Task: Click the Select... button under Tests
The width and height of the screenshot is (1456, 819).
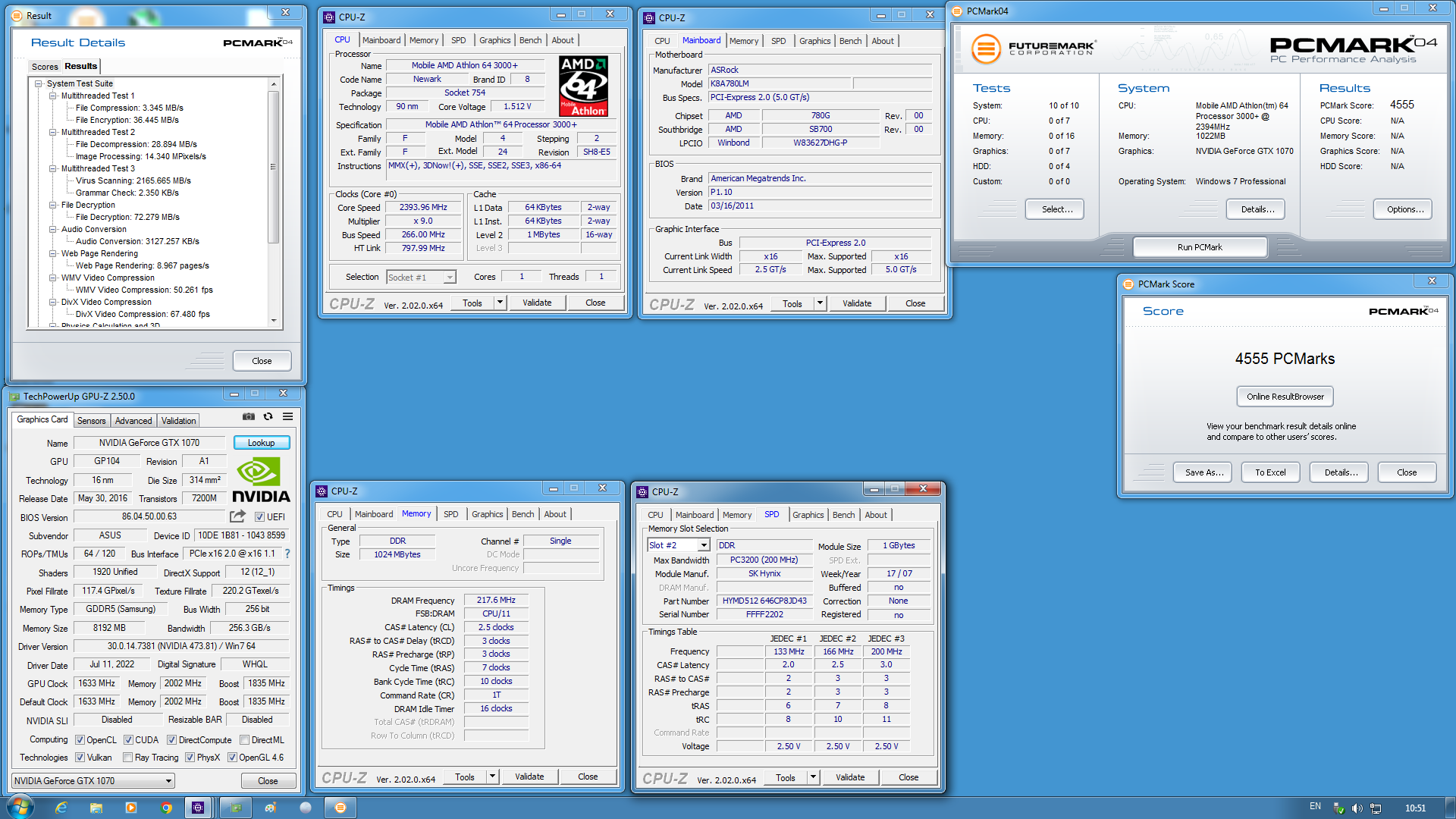Action: pyautogui.click(x=1055, y=209)
